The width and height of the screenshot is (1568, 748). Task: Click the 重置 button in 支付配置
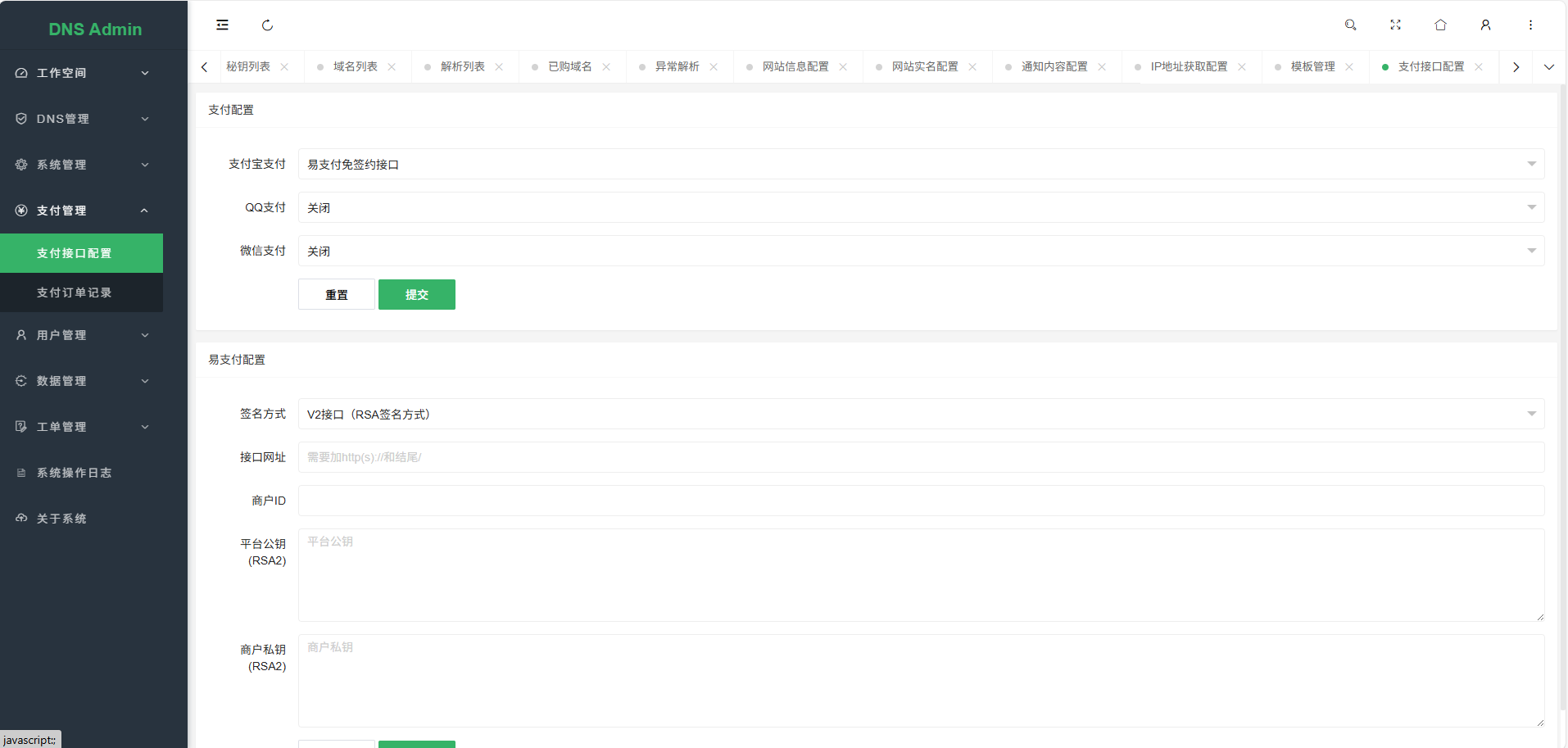336,294
